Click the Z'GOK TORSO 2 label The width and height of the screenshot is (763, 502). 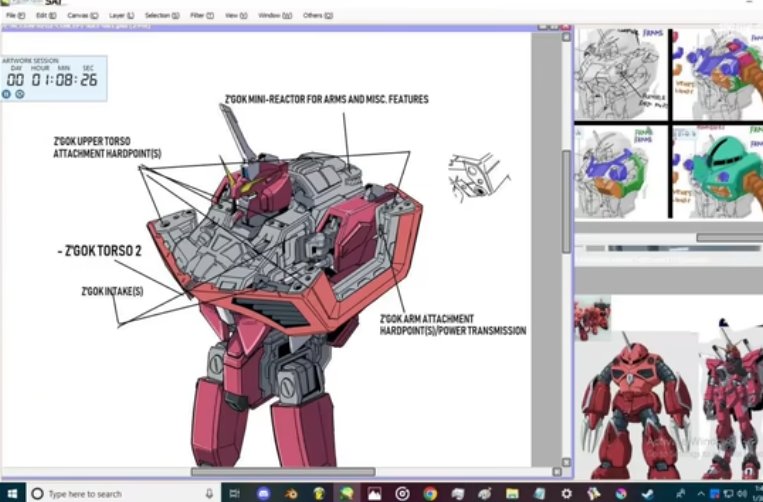pyautogui.click(x=99, y=251)
